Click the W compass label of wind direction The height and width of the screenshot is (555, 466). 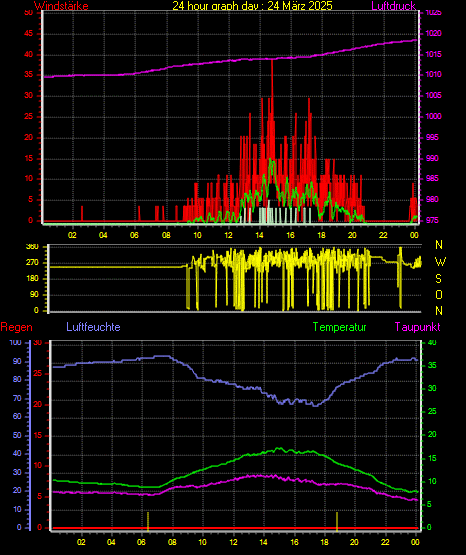pyautogui.click(x=440, y=262)
